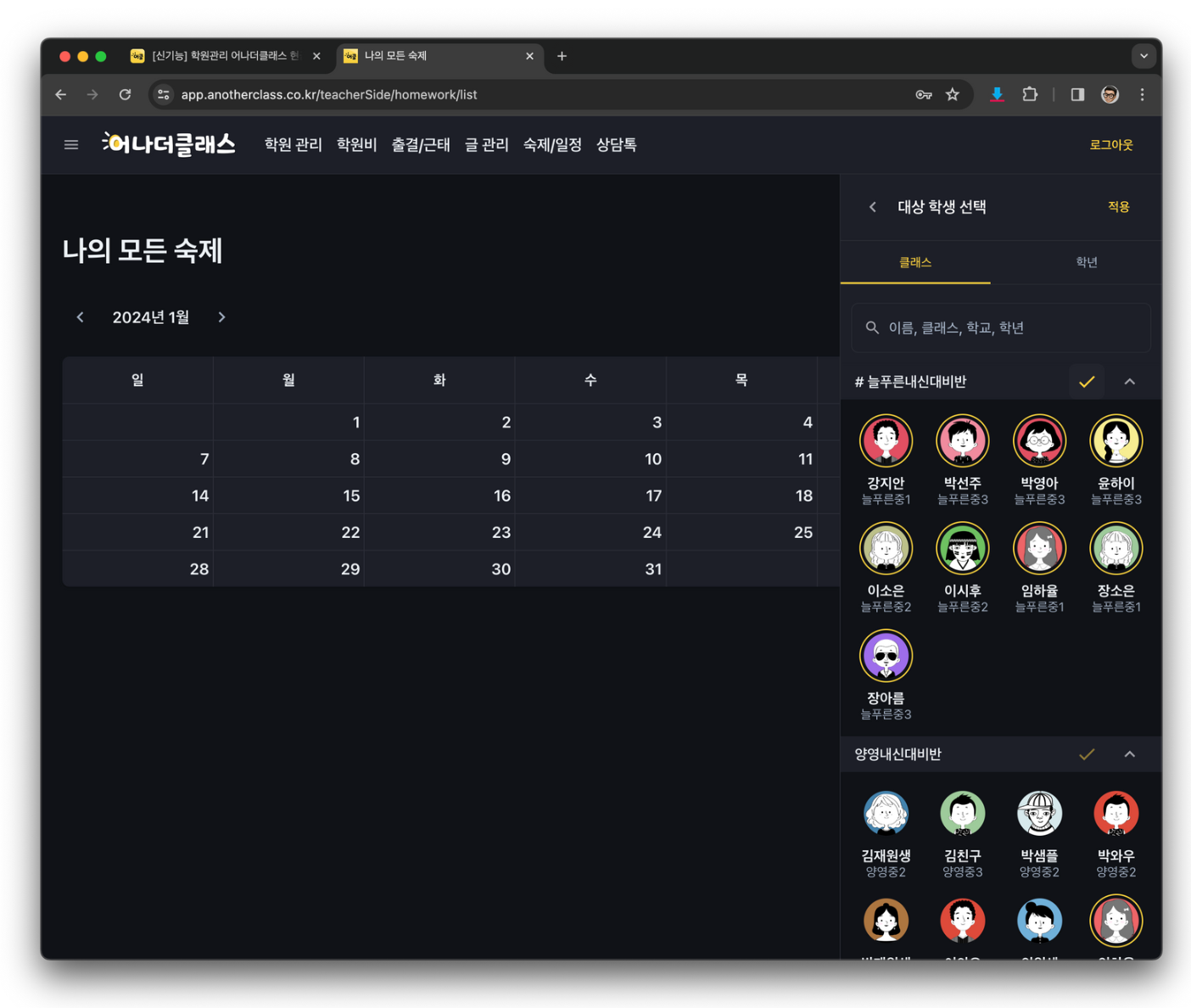Reload the browser page
Image resolution: width=1191 pixels, height=1008 pixels.
point(125,94)
